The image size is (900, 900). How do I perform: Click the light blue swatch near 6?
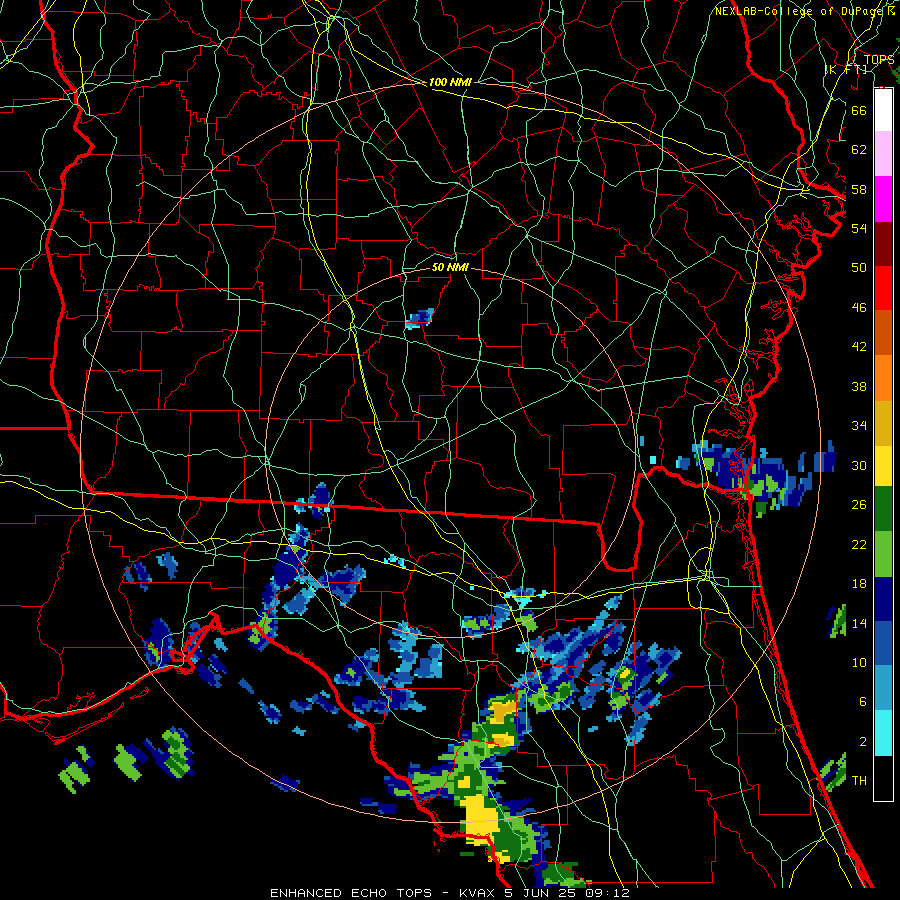pyautogui.click(x=883, y=688)
